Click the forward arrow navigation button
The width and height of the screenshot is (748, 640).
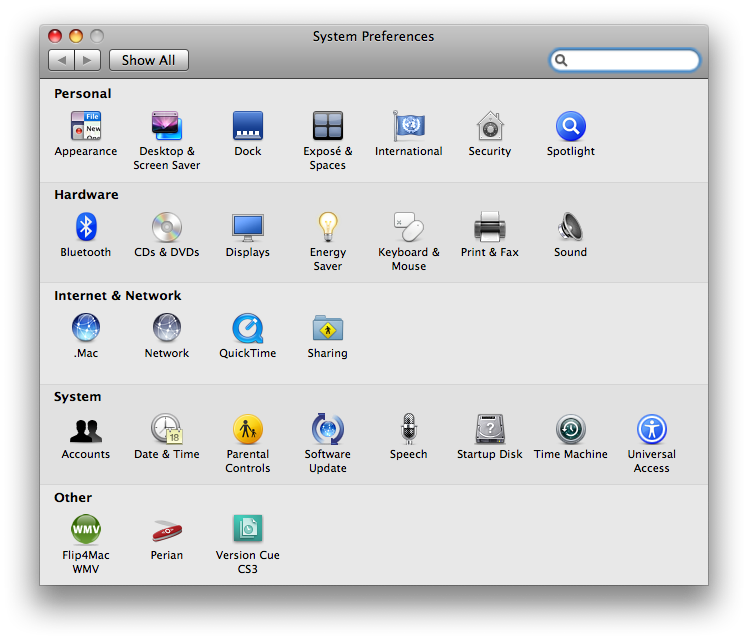(87, 60)
